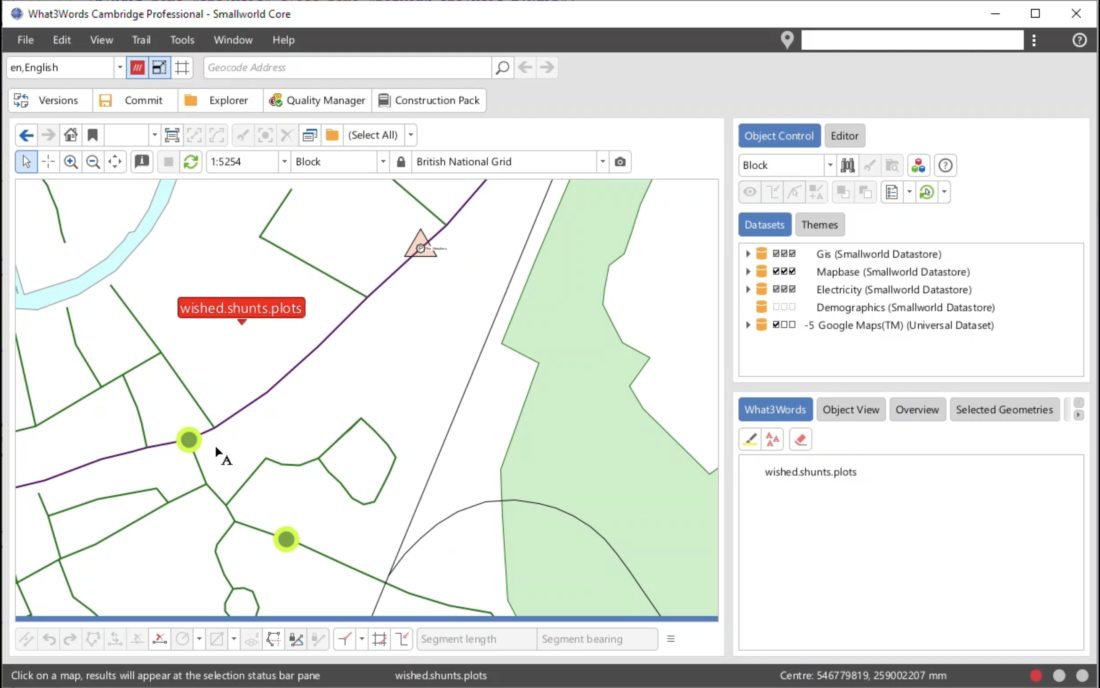Click the red what3words slashes icon
The width and height of the screenshot is (1100, 688).
137,67
